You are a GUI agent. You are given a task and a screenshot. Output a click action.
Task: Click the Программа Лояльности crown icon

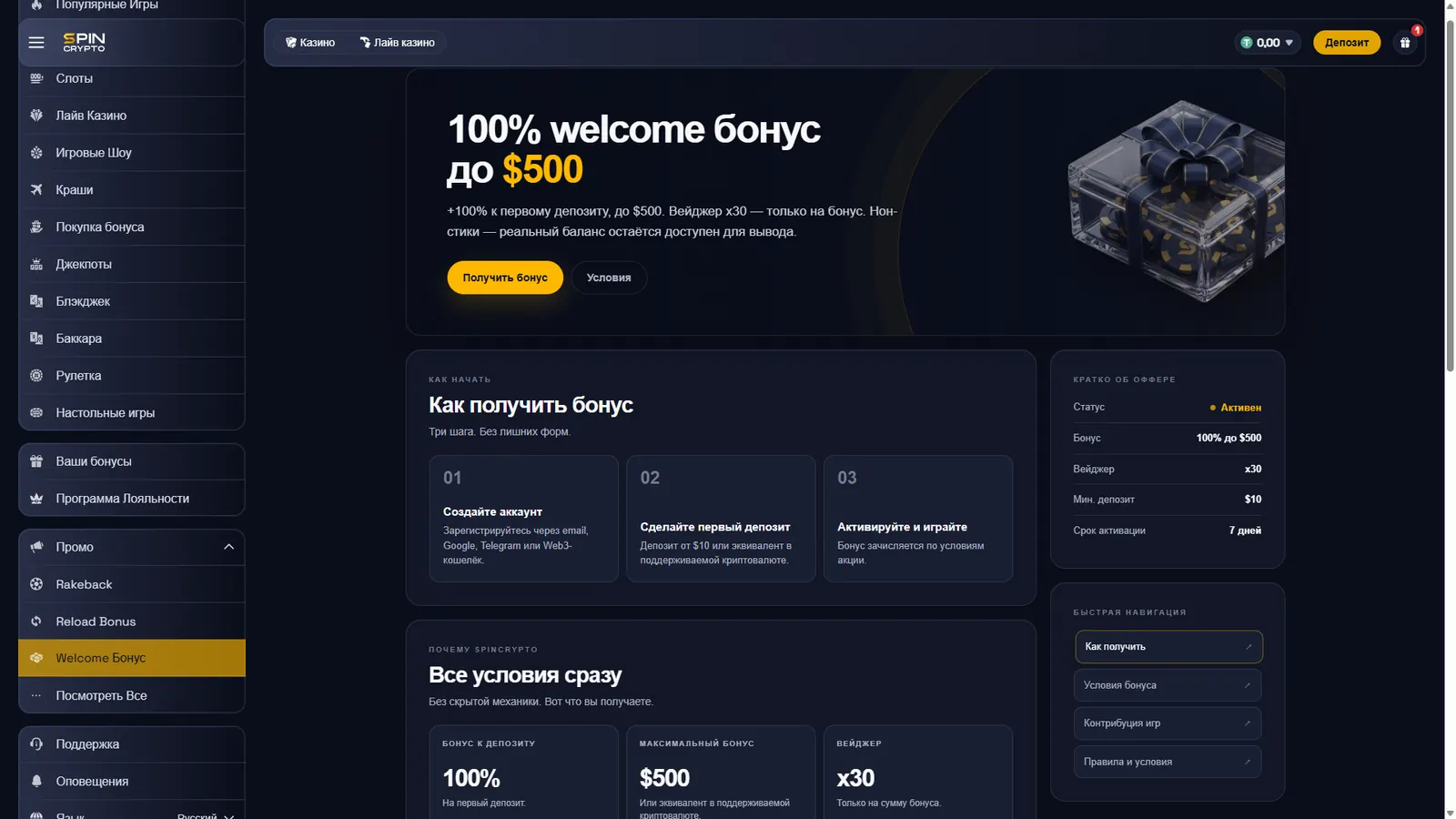36,499
